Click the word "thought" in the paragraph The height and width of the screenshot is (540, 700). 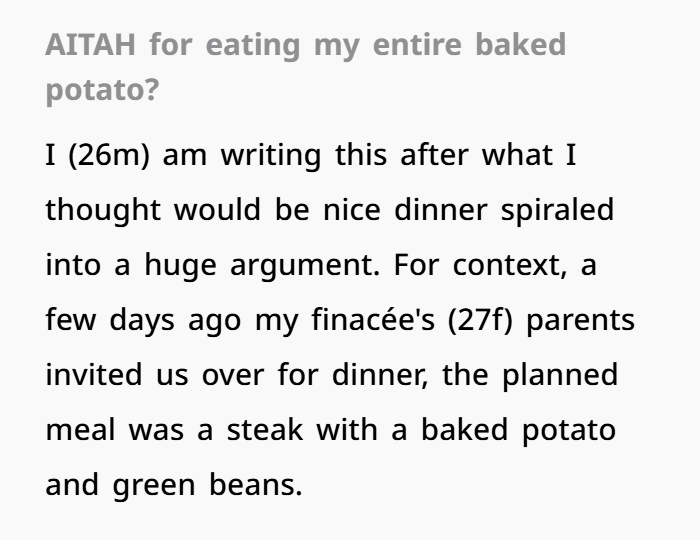click(x=103, y=212)
